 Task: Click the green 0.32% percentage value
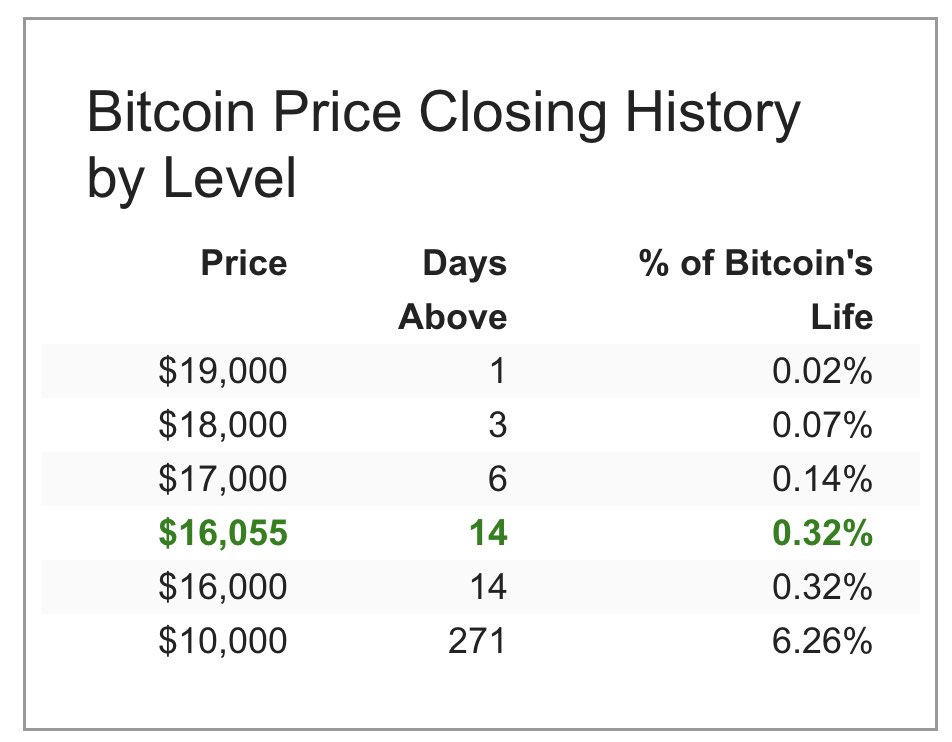click(x=823, y=533)
